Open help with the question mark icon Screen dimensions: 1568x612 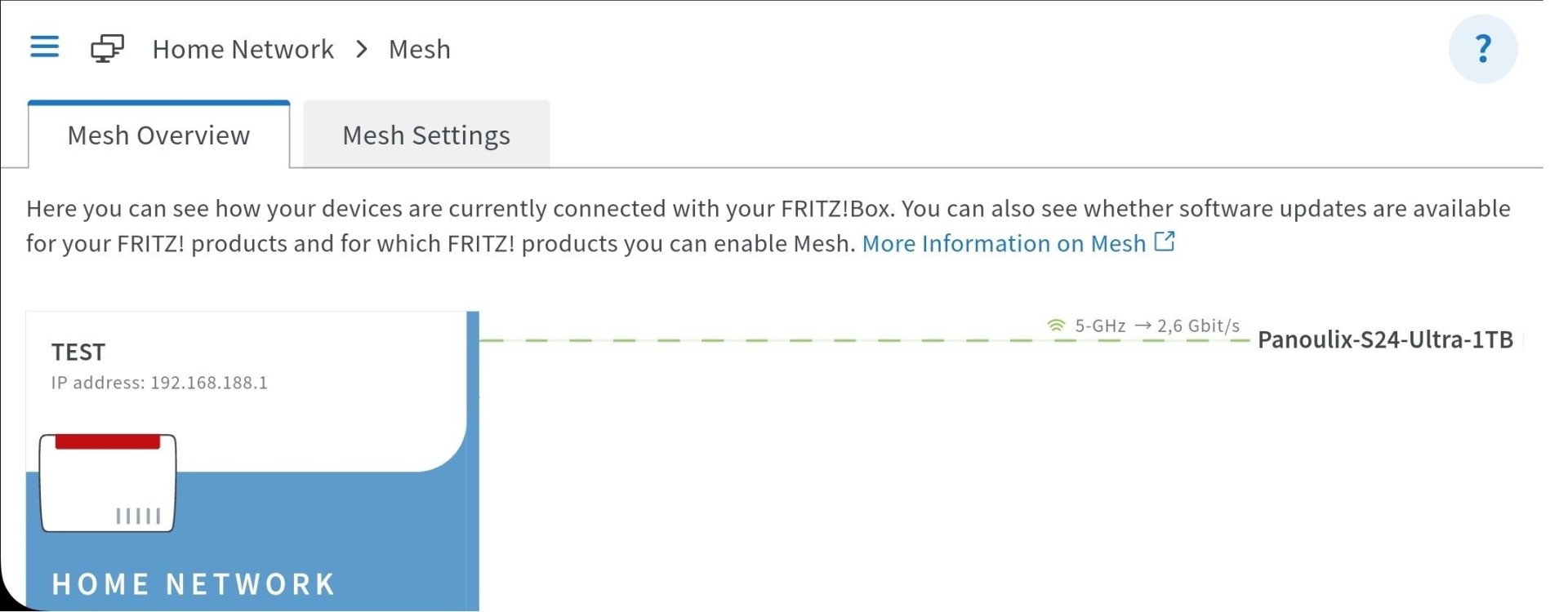click(1482, 49)
